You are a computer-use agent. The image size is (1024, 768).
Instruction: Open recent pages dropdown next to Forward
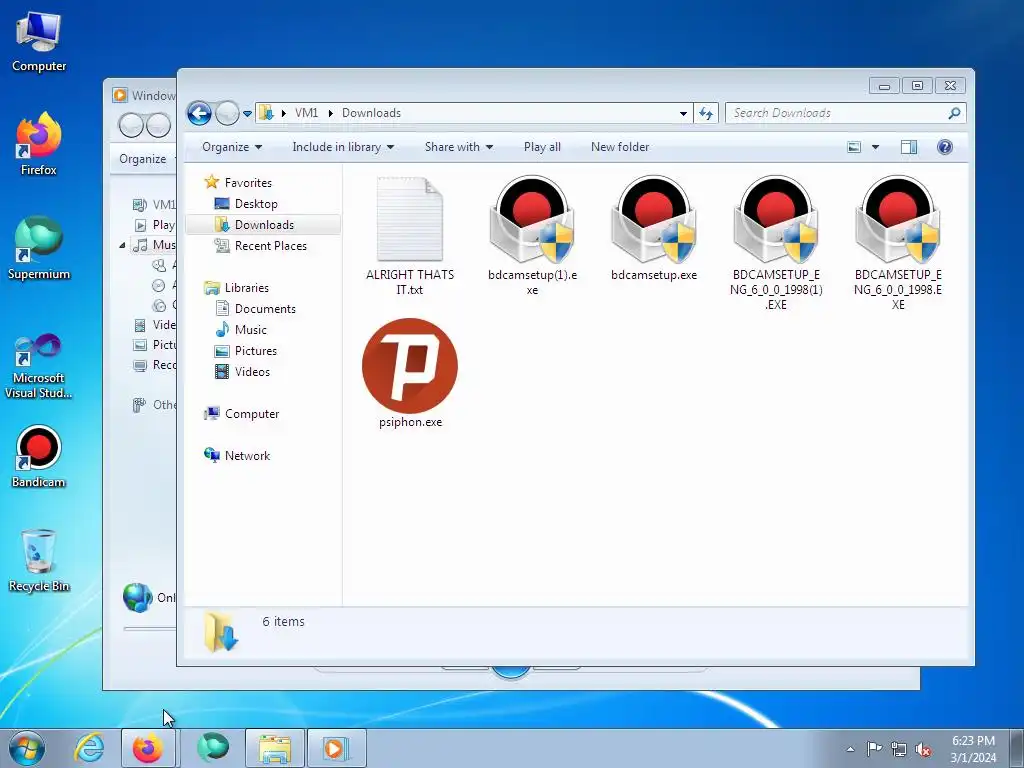tap(248, 114)
